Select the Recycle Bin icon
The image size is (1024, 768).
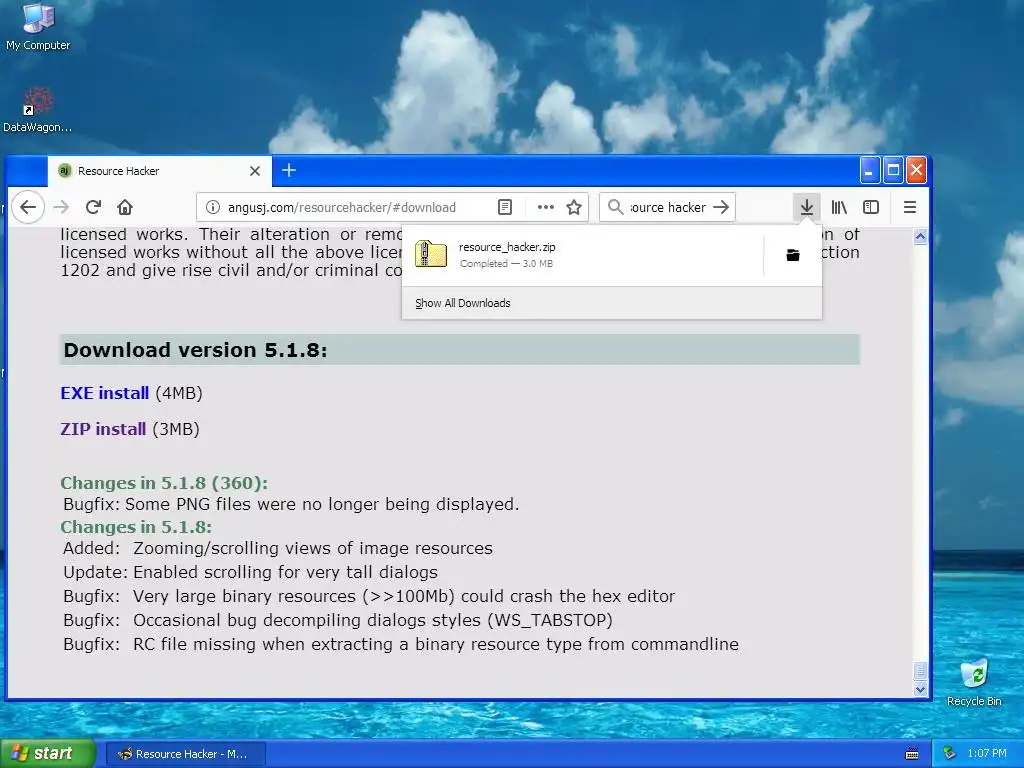click(x=974, y=683)
